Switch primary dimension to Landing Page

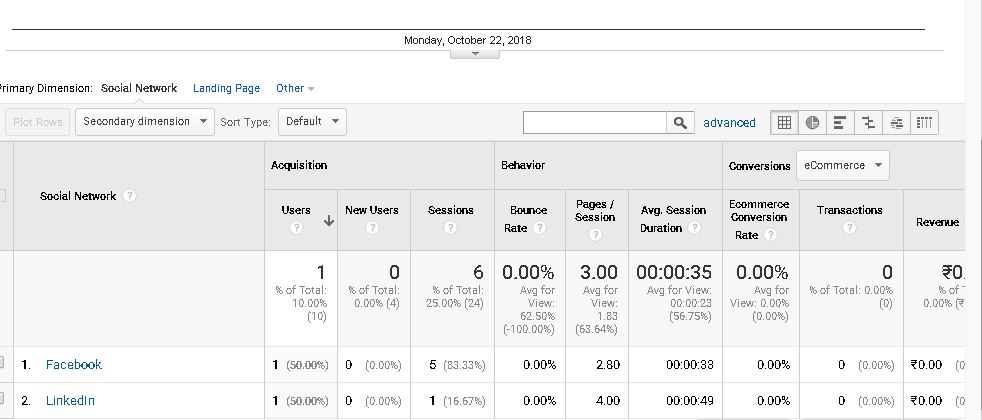click(x=226, y=88)
